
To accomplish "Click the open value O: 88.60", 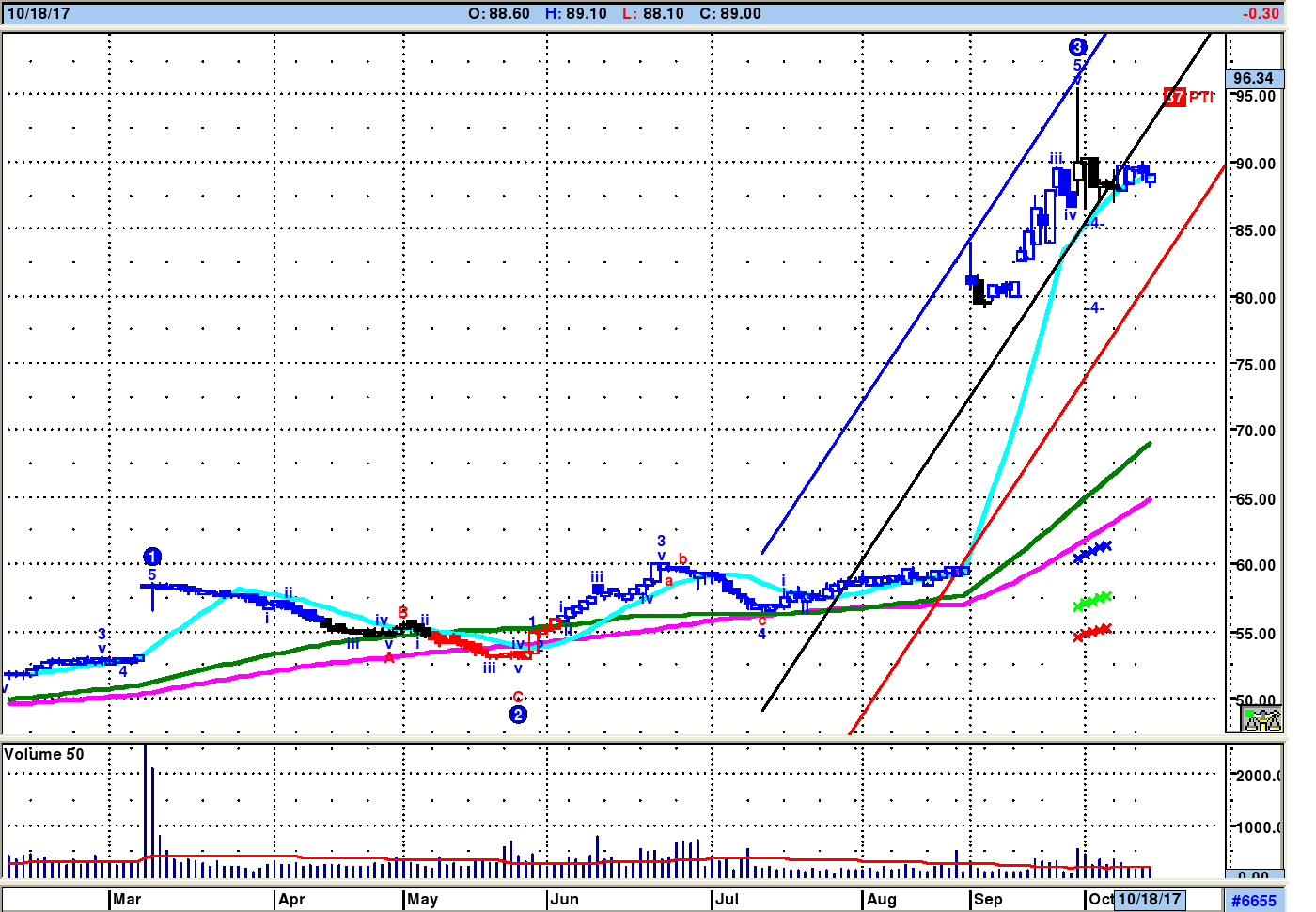I will 499,13.
